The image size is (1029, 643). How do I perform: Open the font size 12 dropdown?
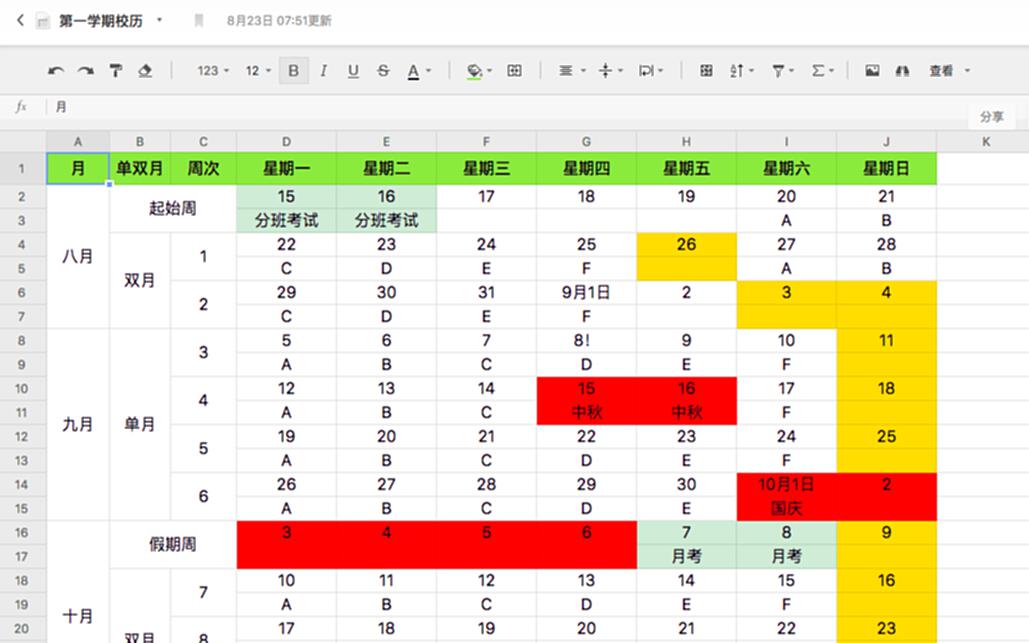coord(258,71)
